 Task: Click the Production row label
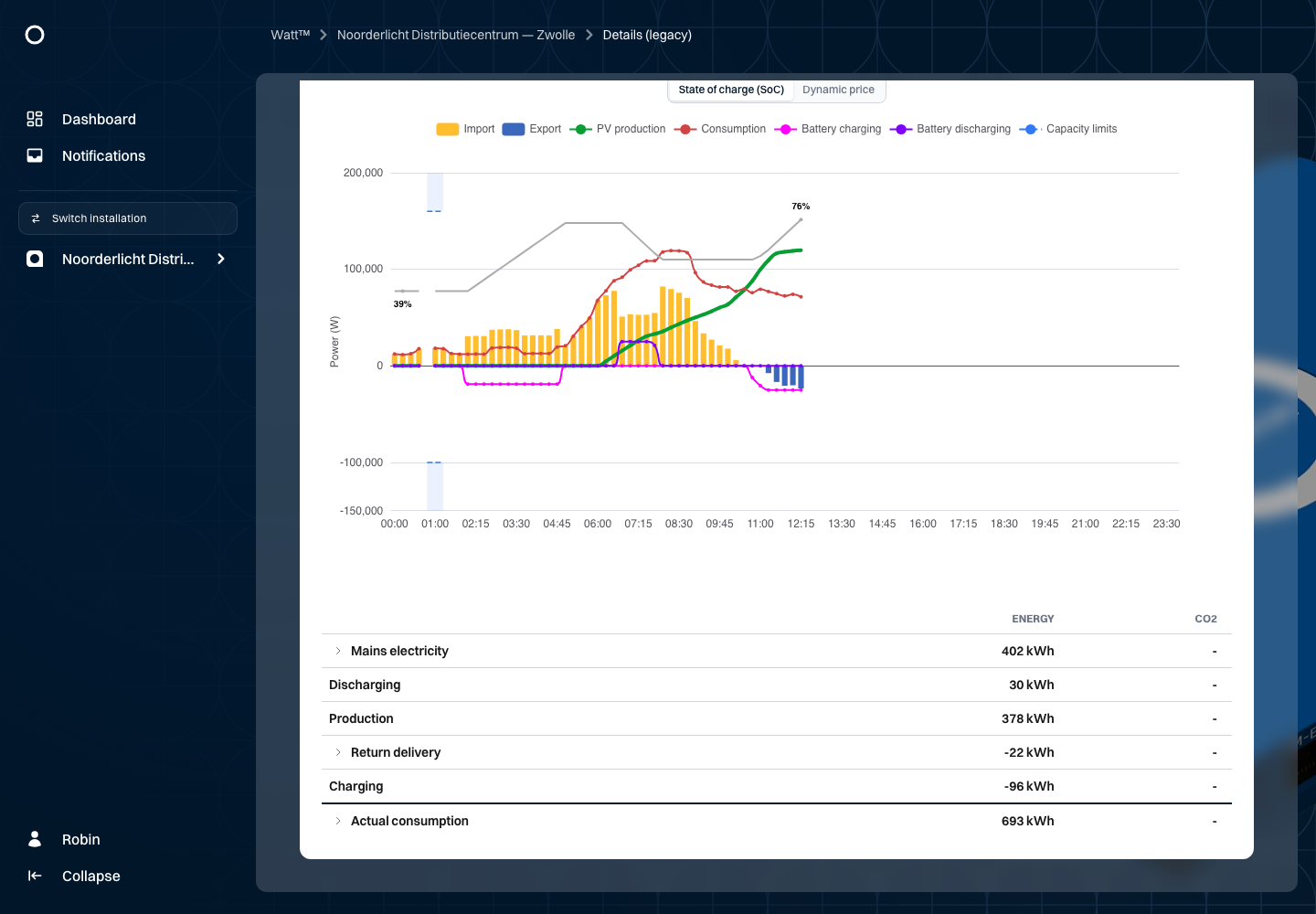[361, 718]
